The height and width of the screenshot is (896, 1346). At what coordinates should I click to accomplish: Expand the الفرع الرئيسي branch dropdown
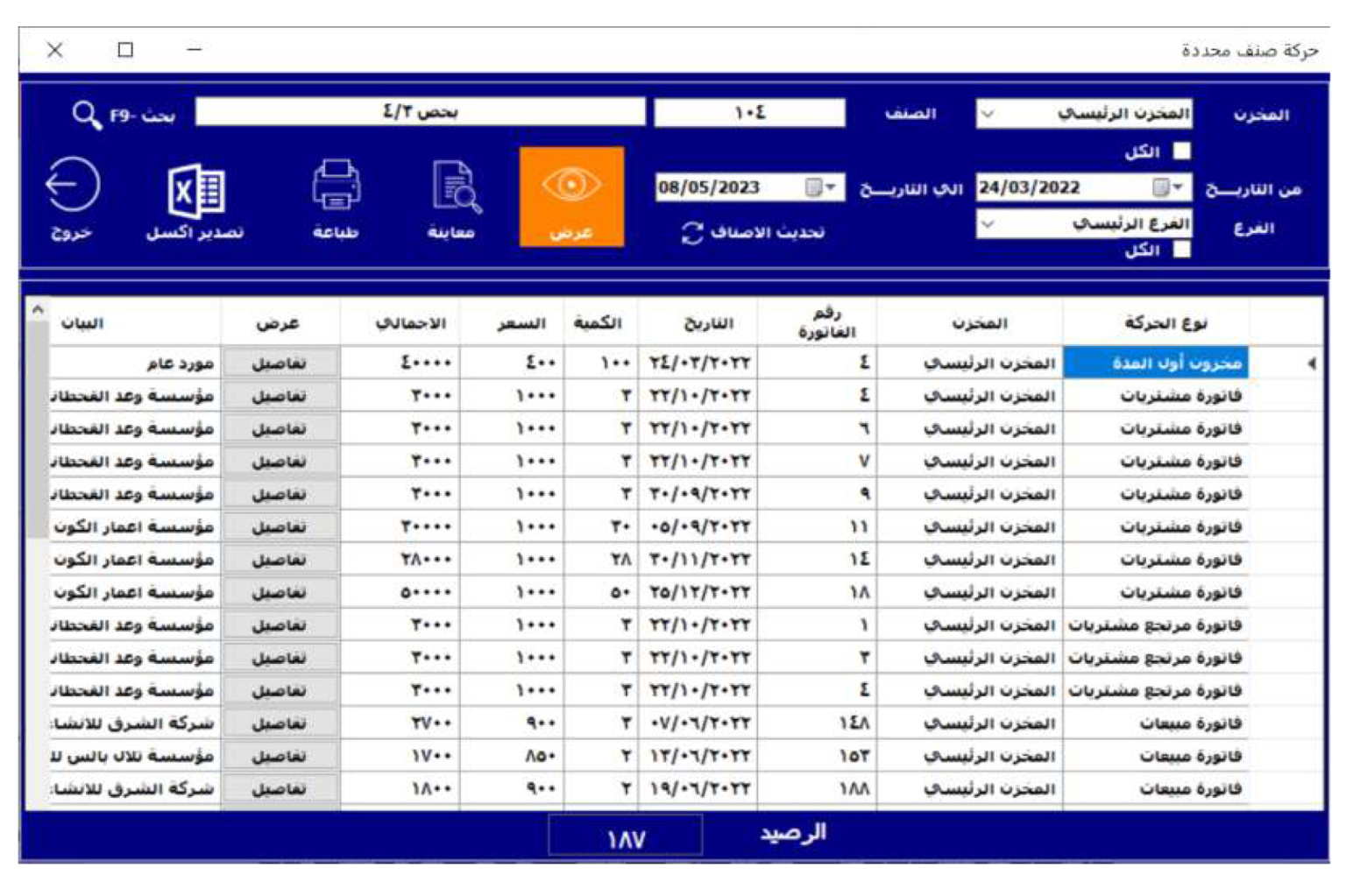(988, 224)
